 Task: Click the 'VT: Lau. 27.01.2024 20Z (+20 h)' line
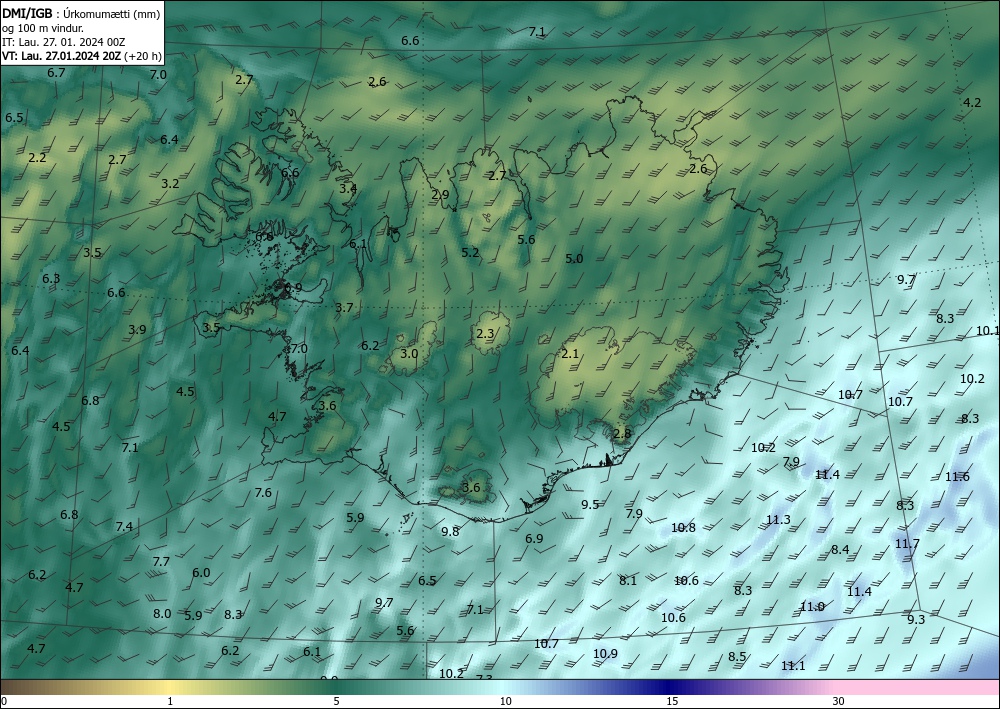pos(82,55)
